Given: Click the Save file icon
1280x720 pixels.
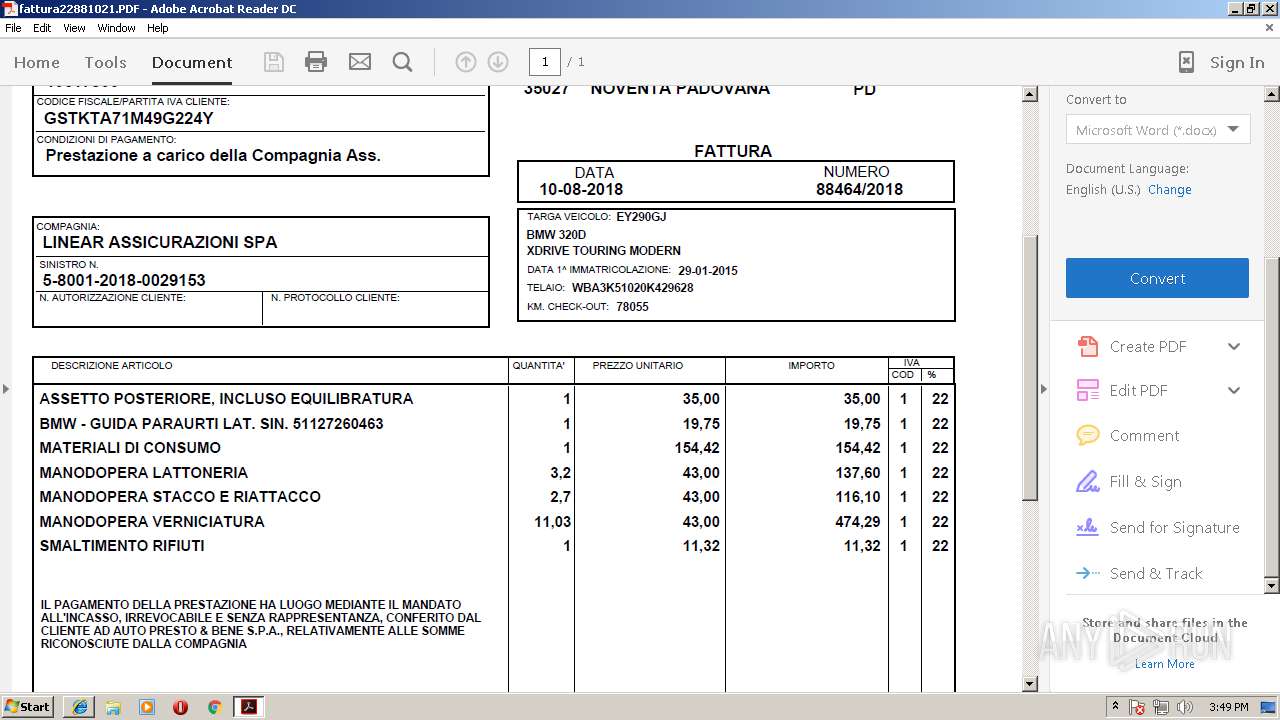Looking at the screenshot, I should click(x=273, y=62).
